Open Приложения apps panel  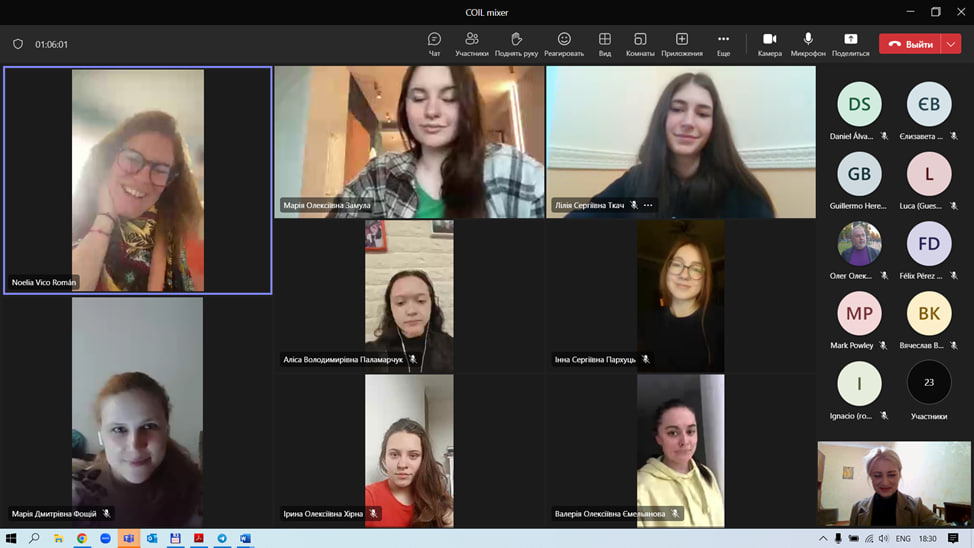682,44
